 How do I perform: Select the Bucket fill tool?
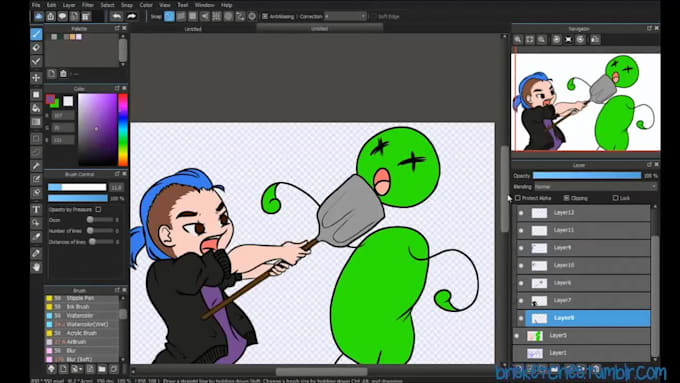[x=36, y=108]
